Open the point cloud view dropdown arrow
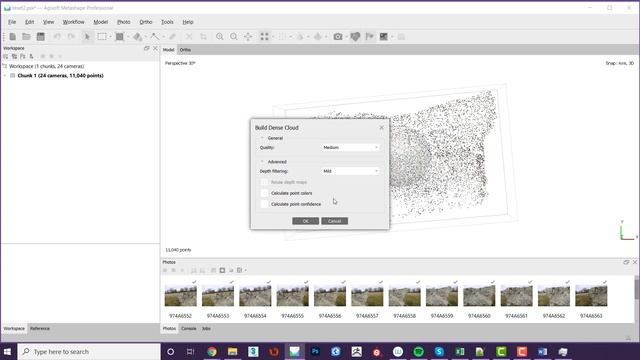Image resolution: width=640 pixels, height=360 pixels. click(273, 37)
